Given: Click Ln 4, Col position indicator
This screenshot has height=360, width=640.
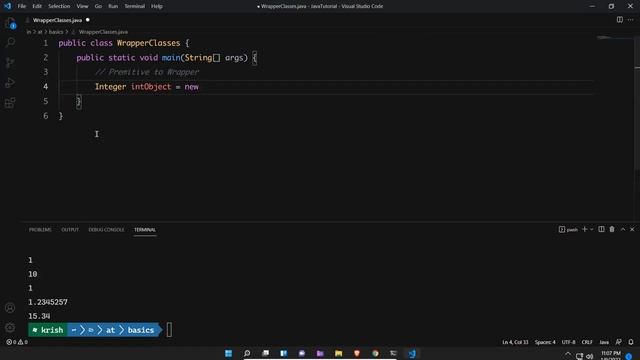Looking at the screenshot, I should click(x=515, y=342).
